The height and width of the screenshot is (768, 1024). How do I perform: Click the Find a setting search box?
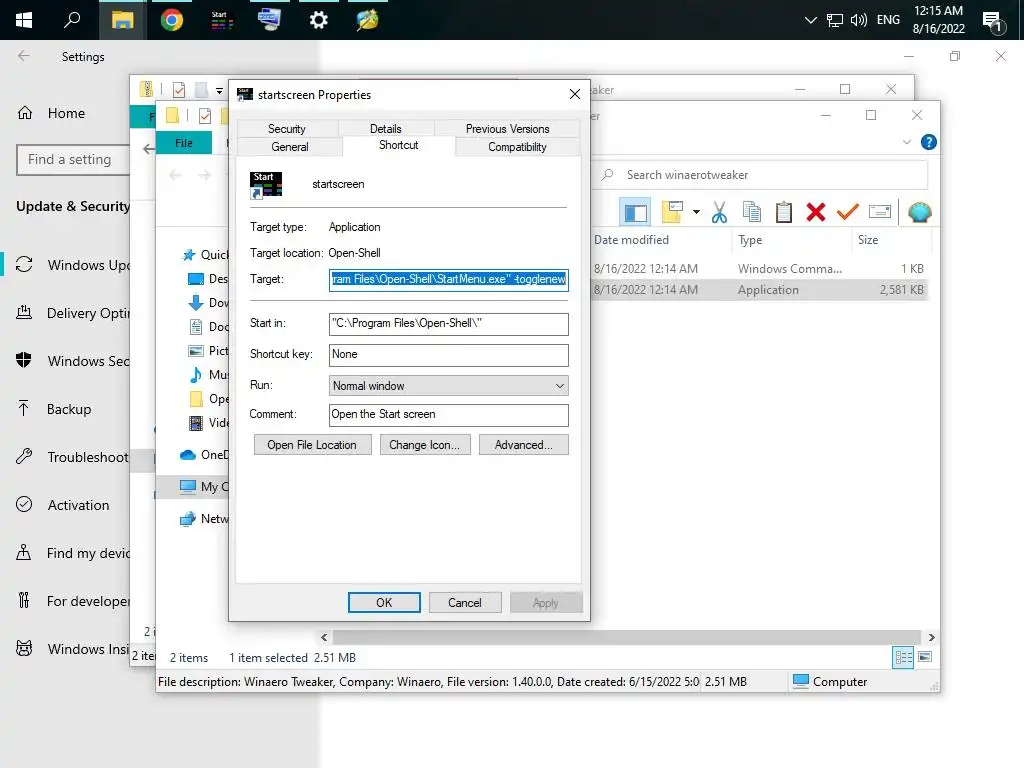pos(73,160)
